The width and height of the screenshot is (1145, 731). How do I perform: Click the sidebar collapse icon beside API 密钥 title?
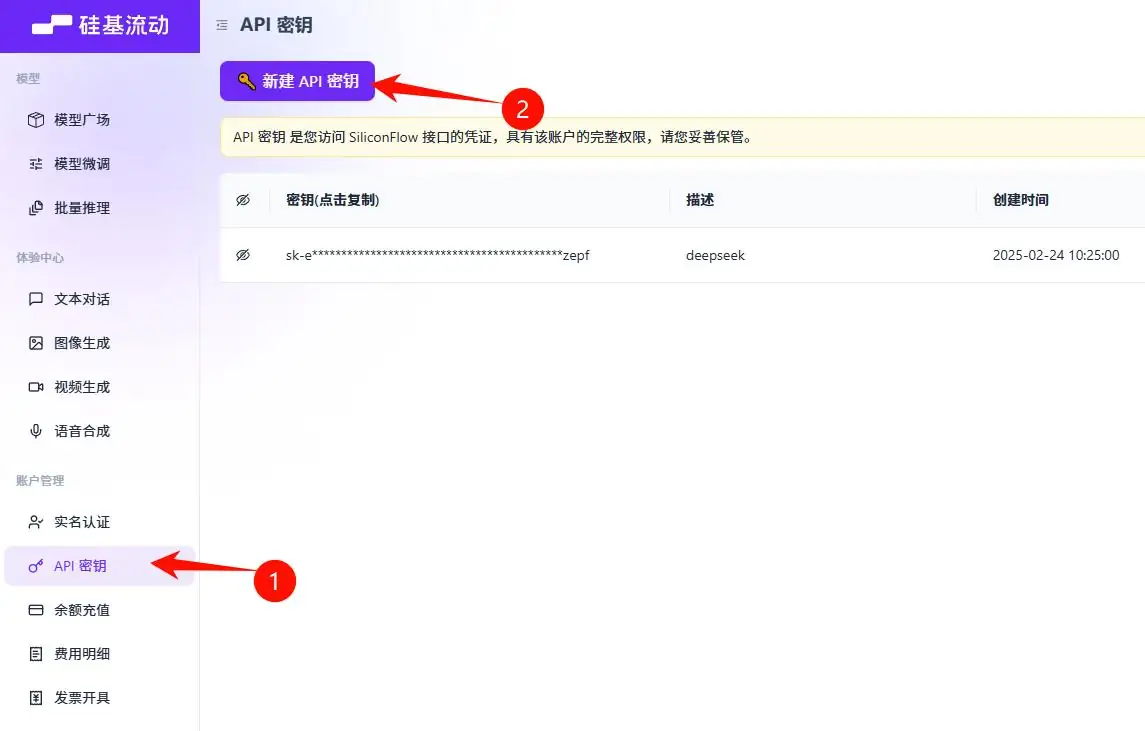(x=221, y=24)
